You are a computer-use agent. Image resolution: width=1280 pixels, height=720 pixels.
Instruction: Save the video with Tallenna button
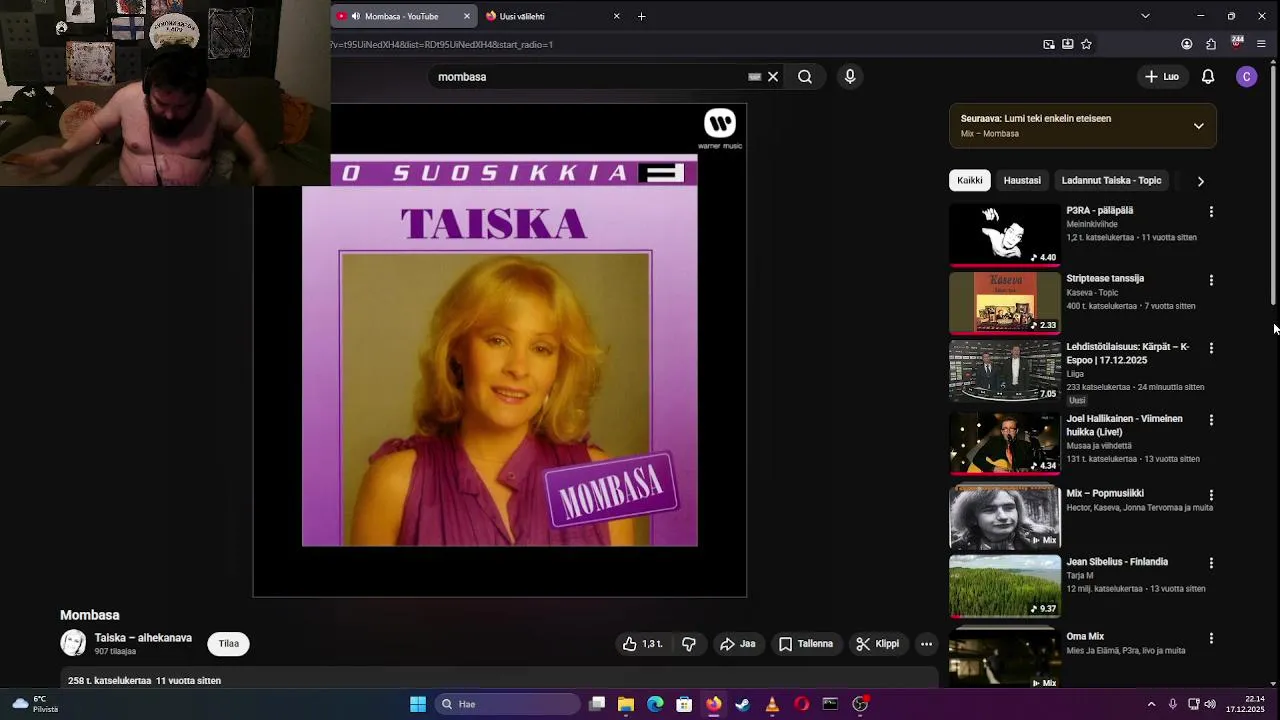[x=806, y=644]
